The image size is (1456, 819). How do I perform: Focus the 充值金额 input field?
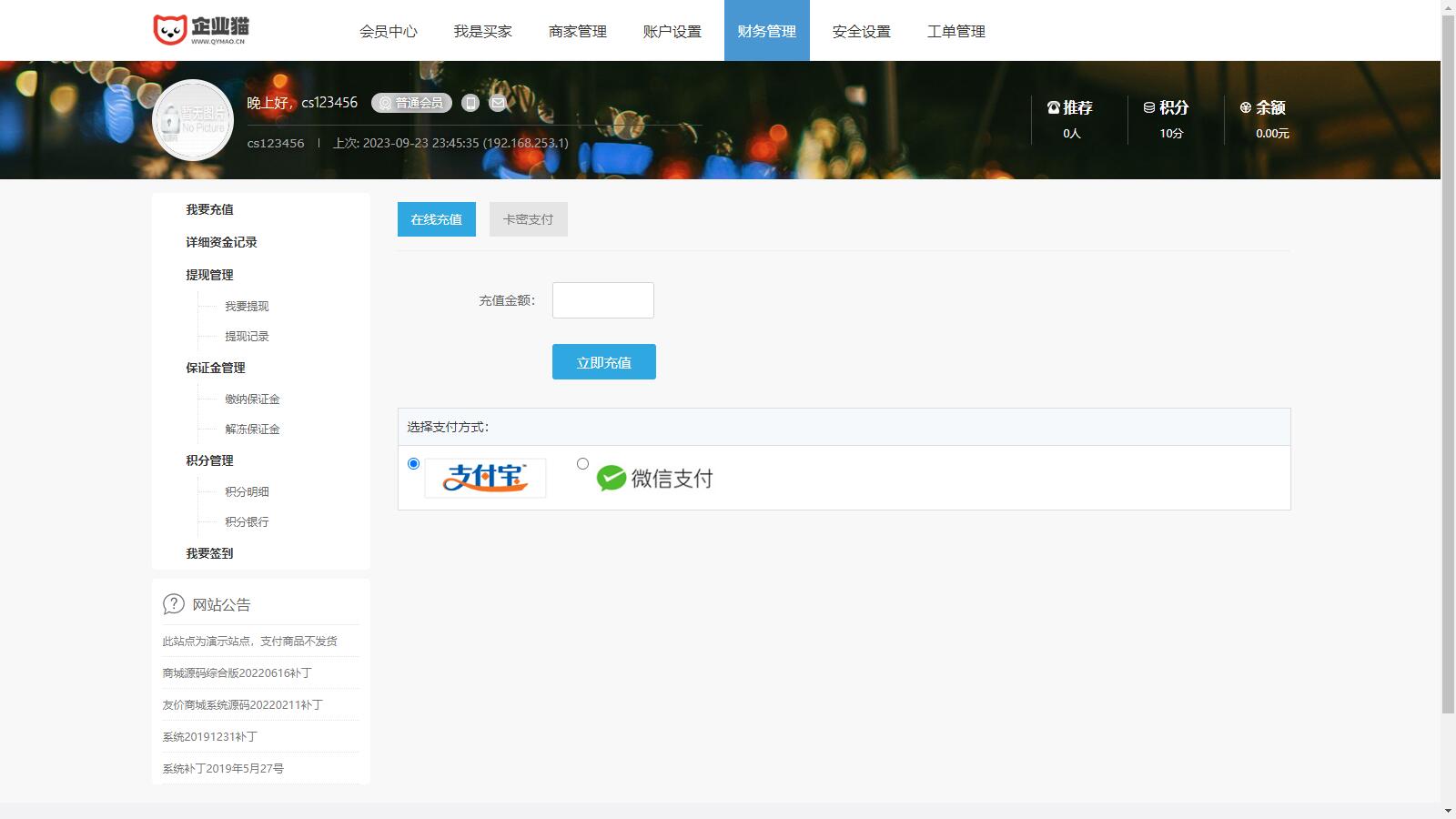coord(602,300)
